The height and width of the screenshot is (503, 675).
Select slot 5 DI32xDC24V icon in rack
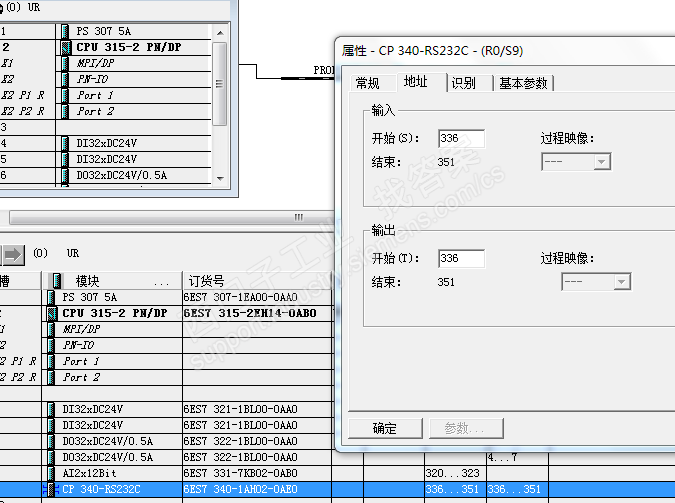[x=65, y=159]
